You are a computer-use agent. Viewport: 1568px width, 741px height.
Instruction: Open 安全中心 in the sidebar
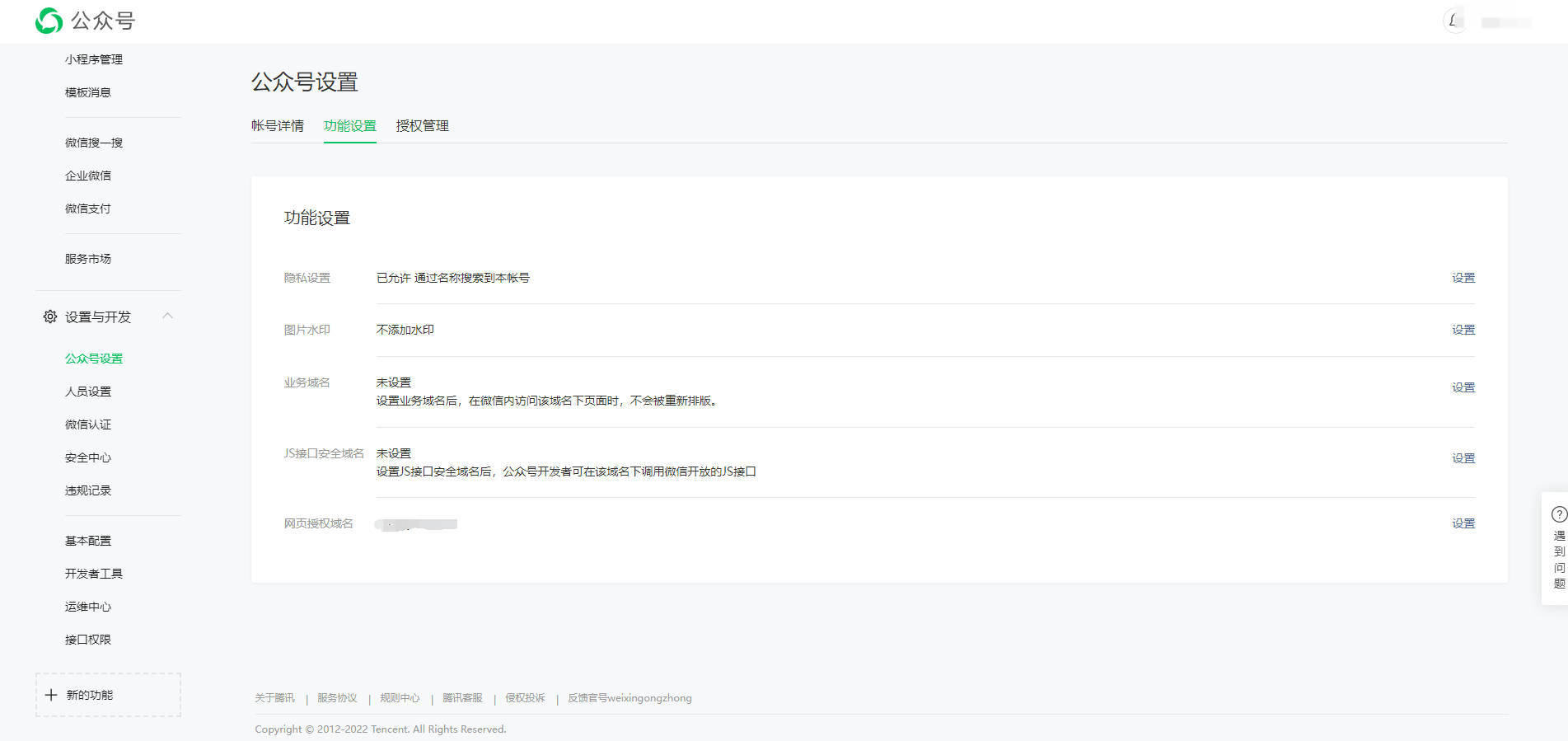[x=88, y=457]
